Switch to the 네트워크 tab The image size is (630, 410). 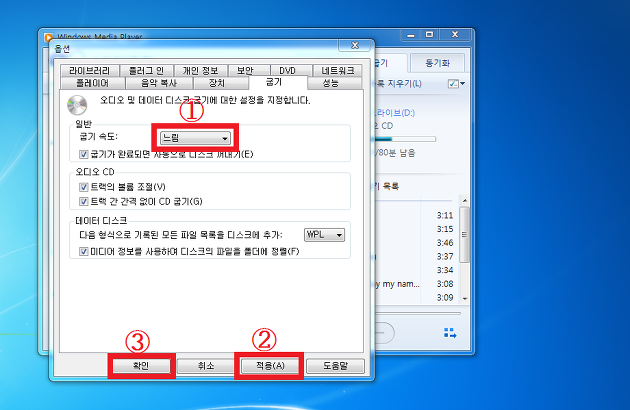coord(338,70)
